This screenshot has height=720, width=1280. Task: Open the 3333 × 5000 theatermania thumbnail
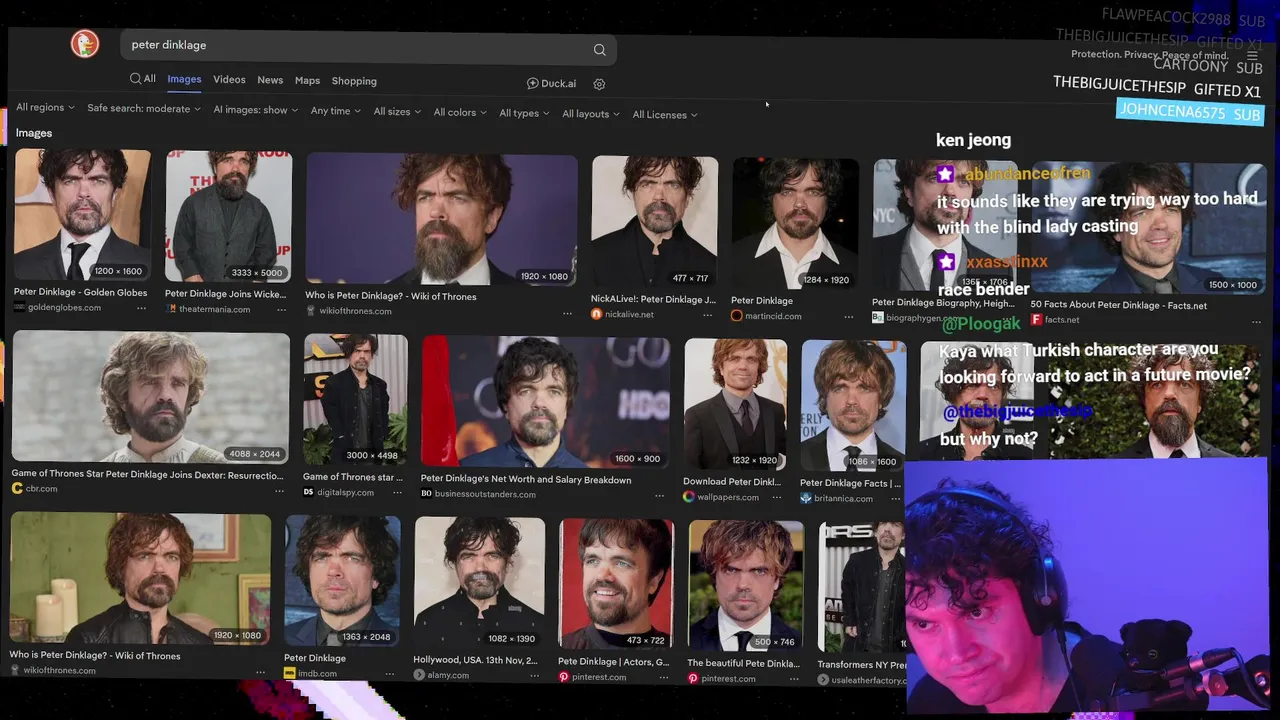[x=228, y=216]
